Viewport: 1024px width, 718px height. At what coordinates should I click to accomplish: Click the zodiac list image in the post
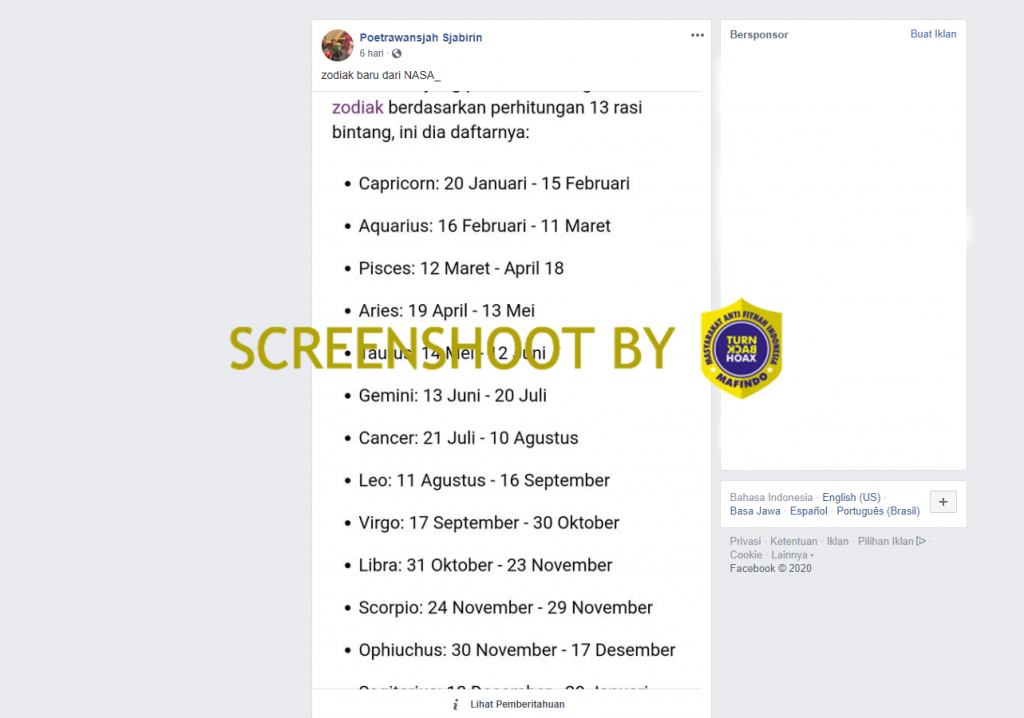511,390
